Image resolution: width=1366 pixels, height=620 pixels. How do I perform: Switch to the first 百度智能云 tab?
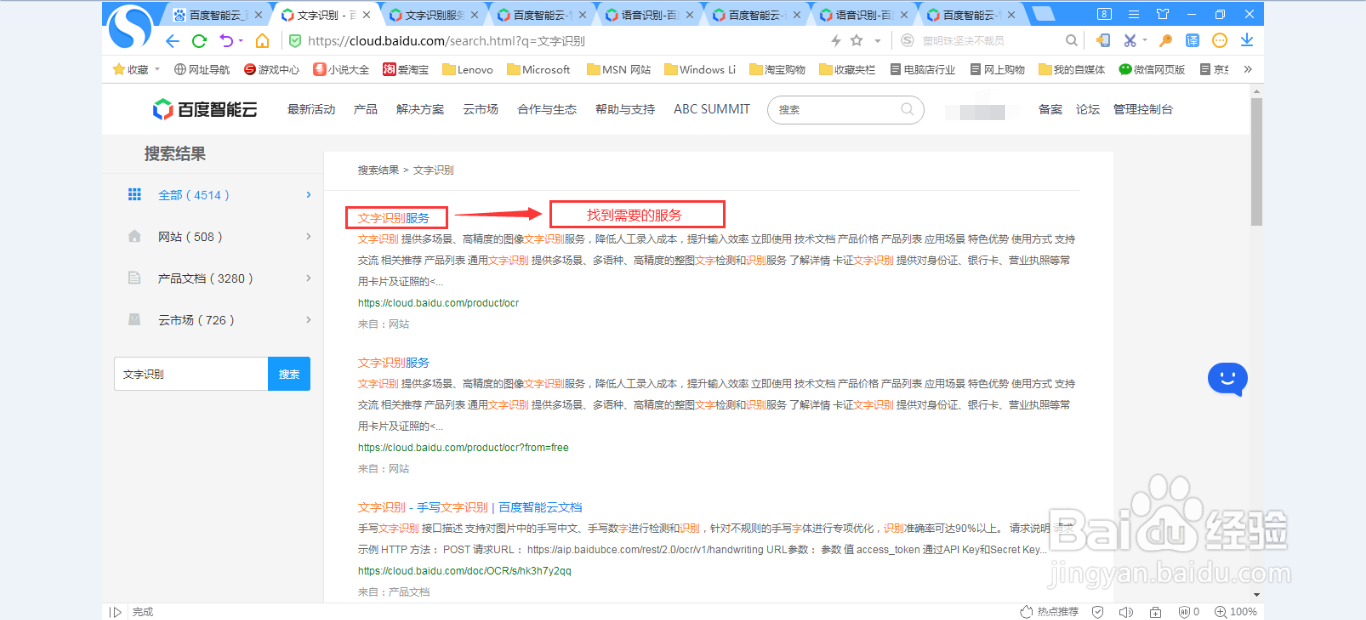[x=218, y=15]
